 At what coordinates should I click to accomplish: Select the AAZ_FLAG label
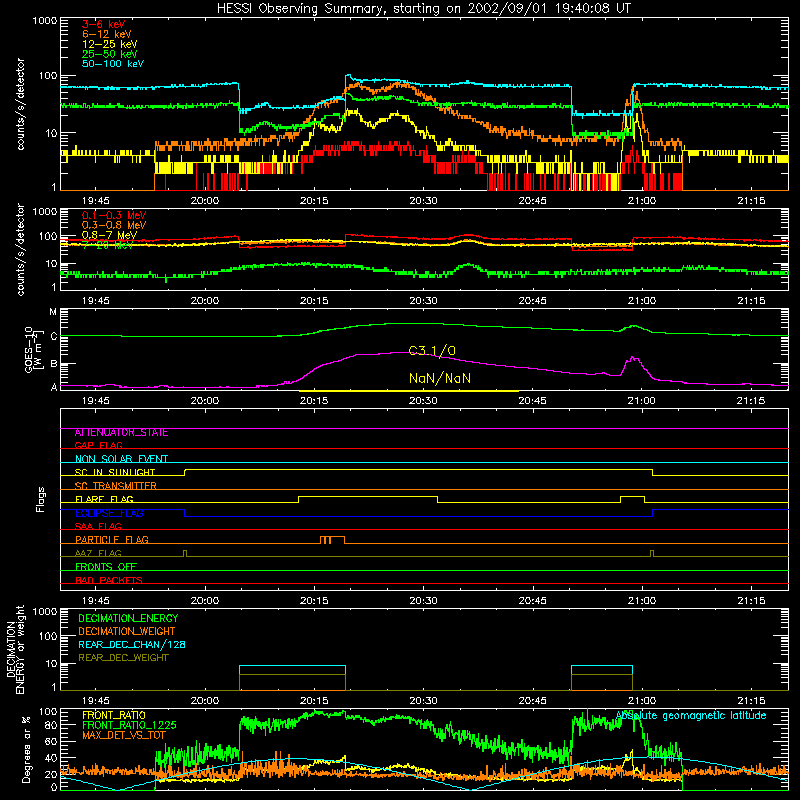coord(98,554)
